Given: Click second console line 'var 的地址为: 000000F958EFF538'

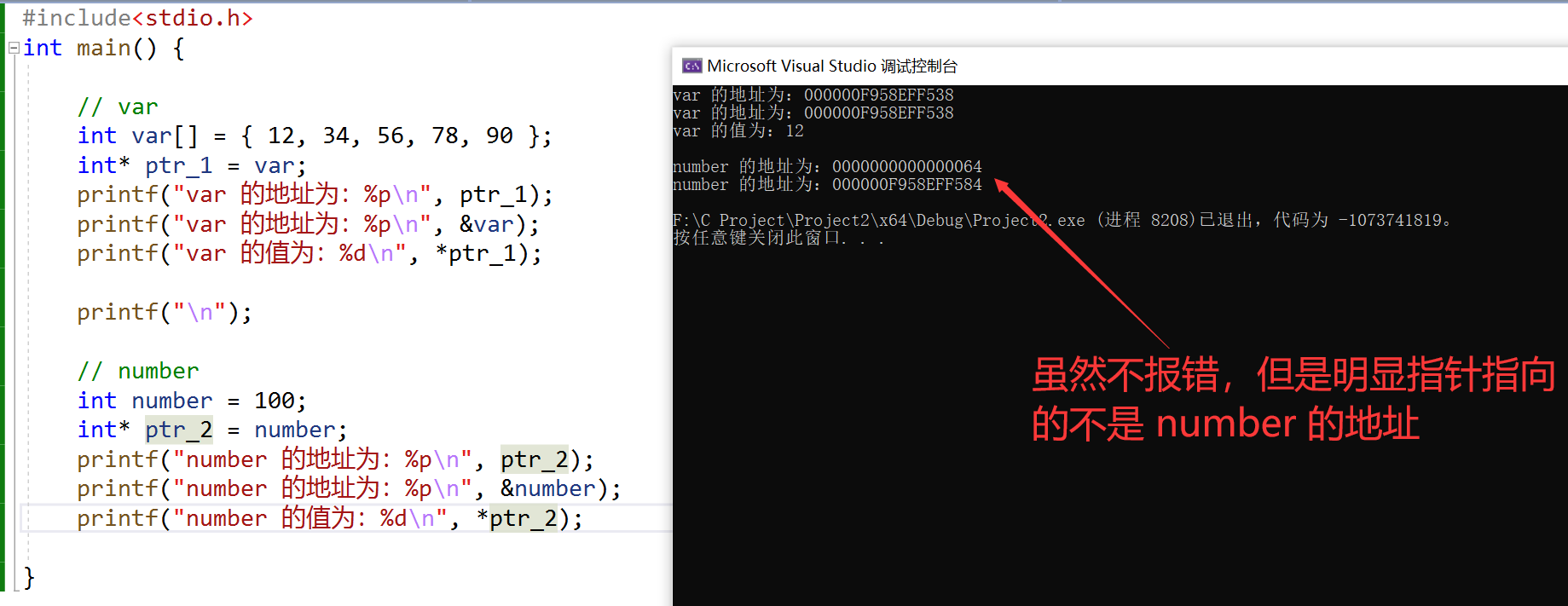Looking at the screenshot, I should (x=813, y=113).
